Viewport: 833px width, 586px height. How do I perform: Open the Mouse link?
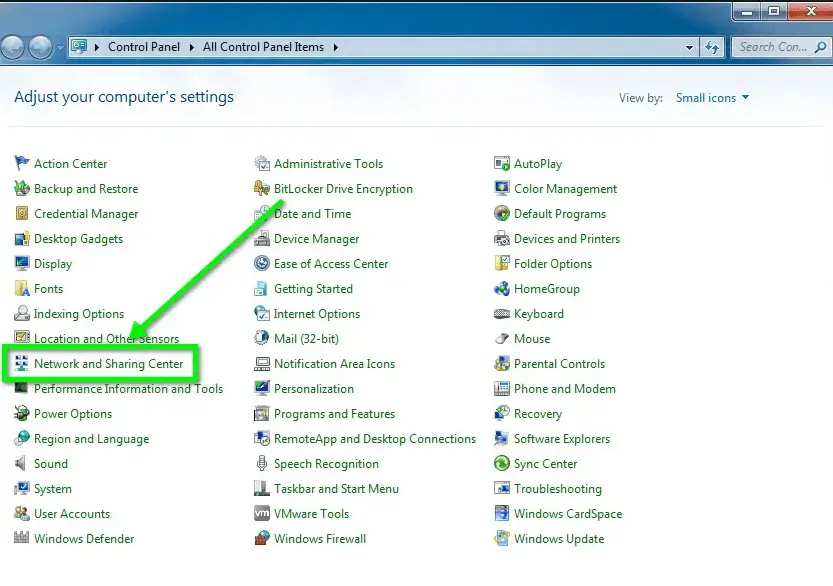pyautogui.click(x=532, y=338)
